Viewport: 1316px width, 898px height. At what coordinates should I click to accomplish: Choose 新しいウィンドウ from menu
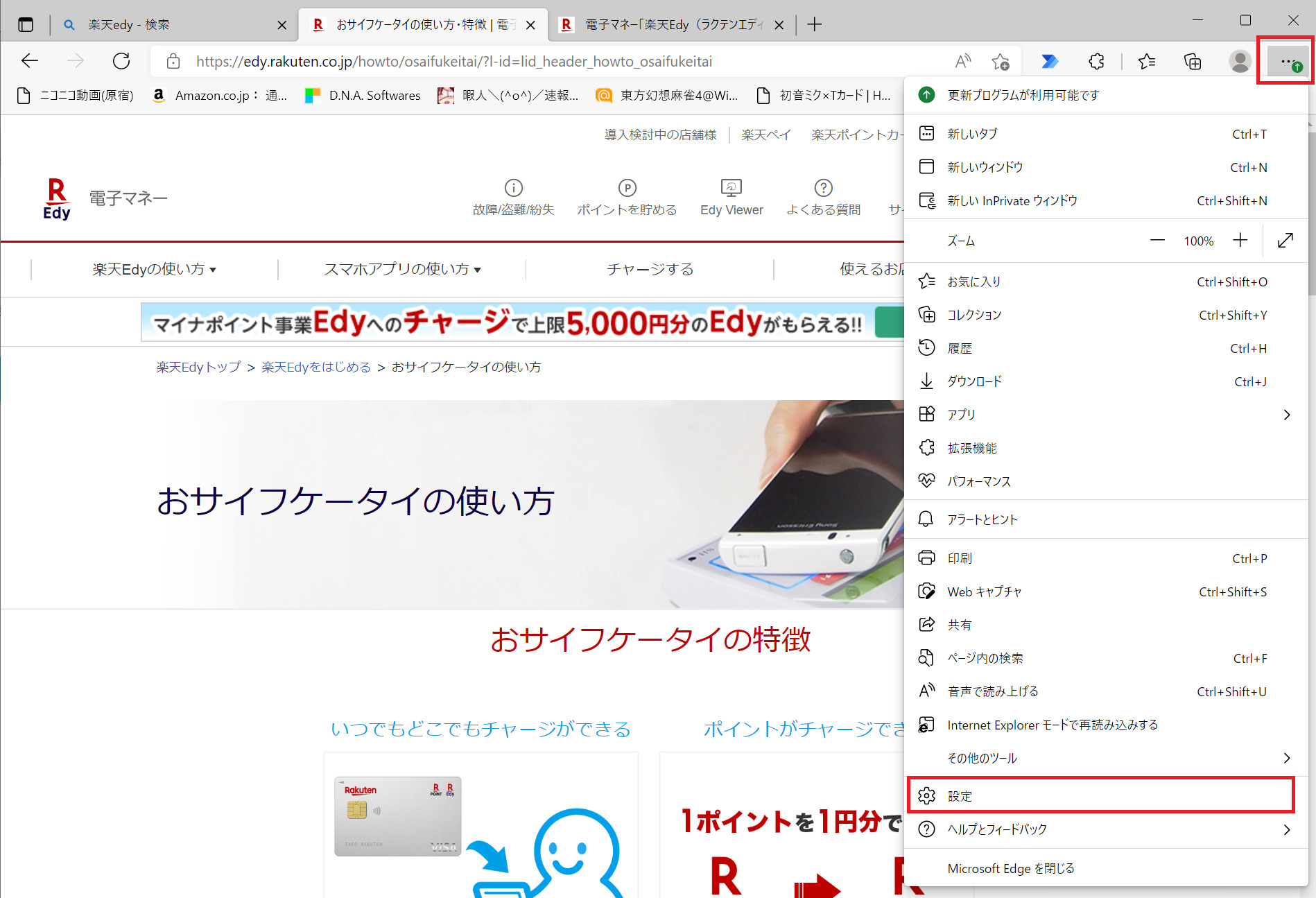click(1107, 167)
